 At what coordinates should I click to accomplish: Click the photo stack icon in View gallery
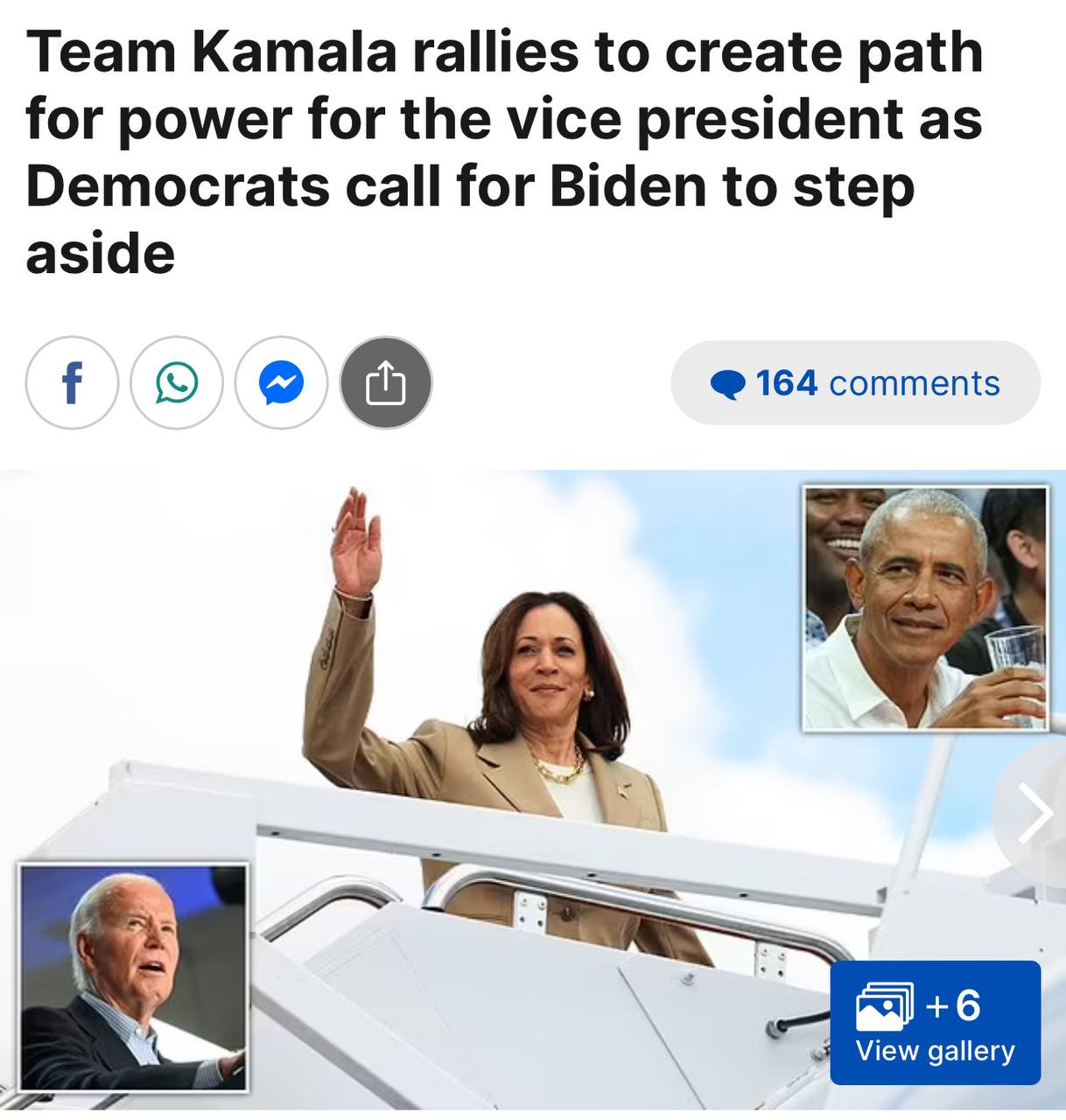pos(884,1005)
